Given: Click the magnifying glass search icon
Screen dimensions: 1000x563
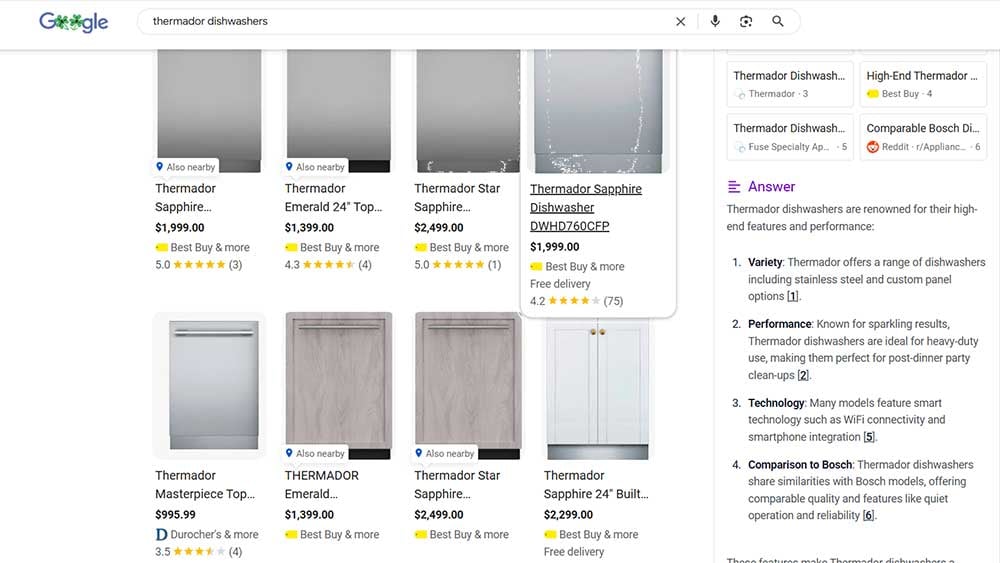Looking at the screenshot, I should (x=777, y=21).
